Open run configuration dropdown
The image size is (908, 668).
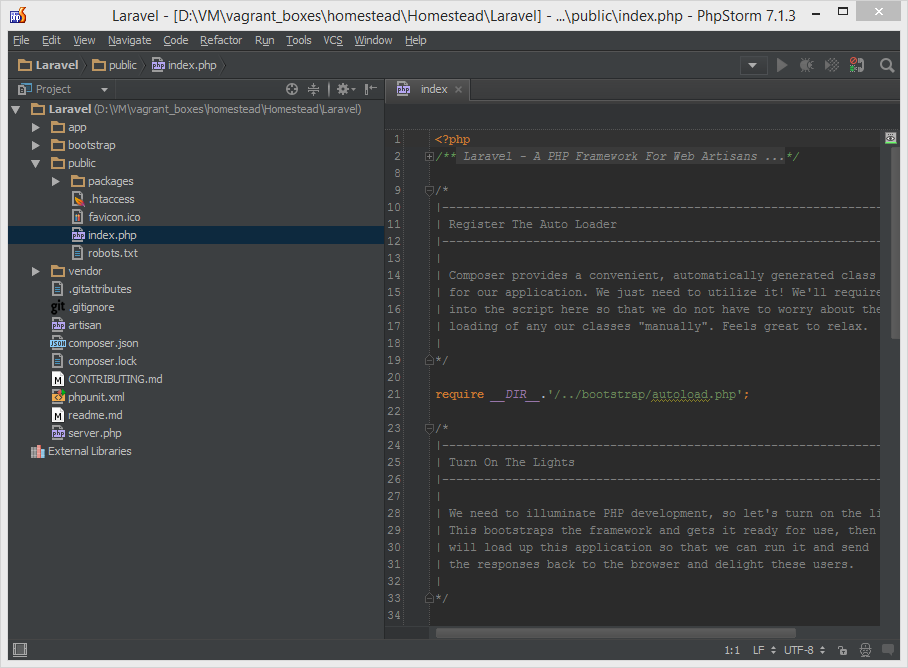753,65
